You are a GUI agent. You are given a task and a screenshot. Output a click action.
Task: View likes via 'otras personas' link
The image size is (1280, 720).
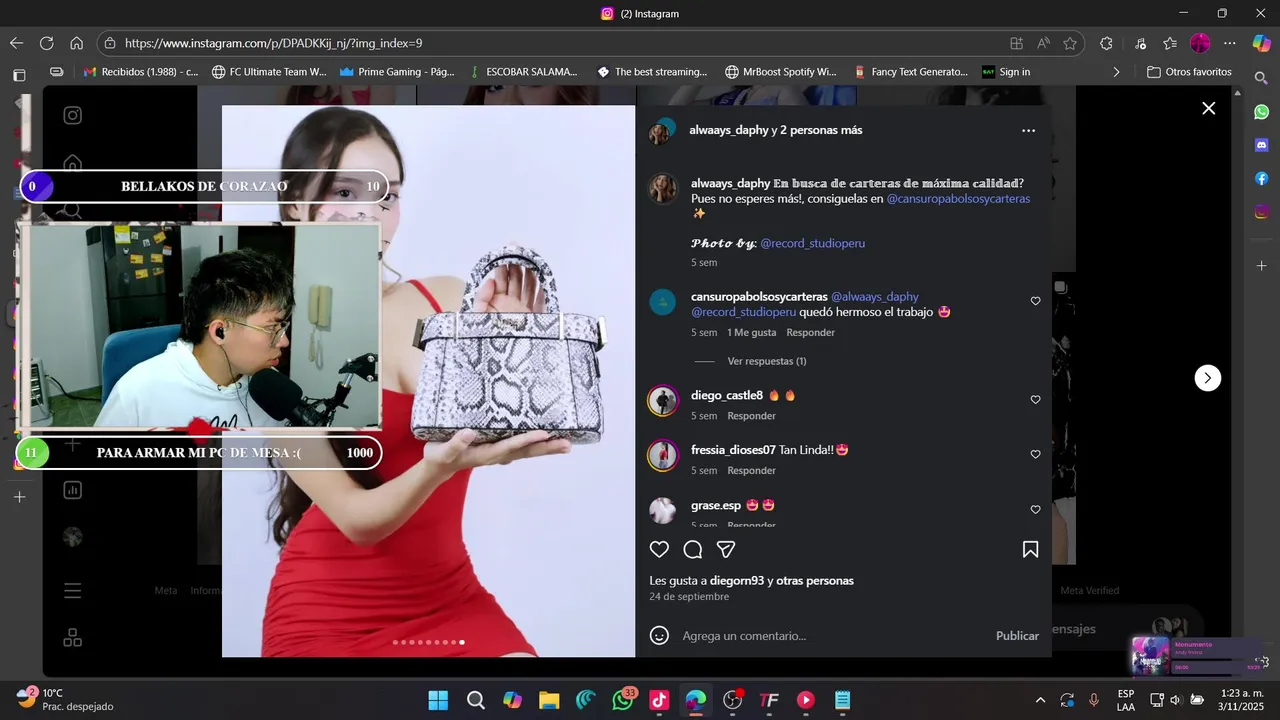click(x=815, y=581)
